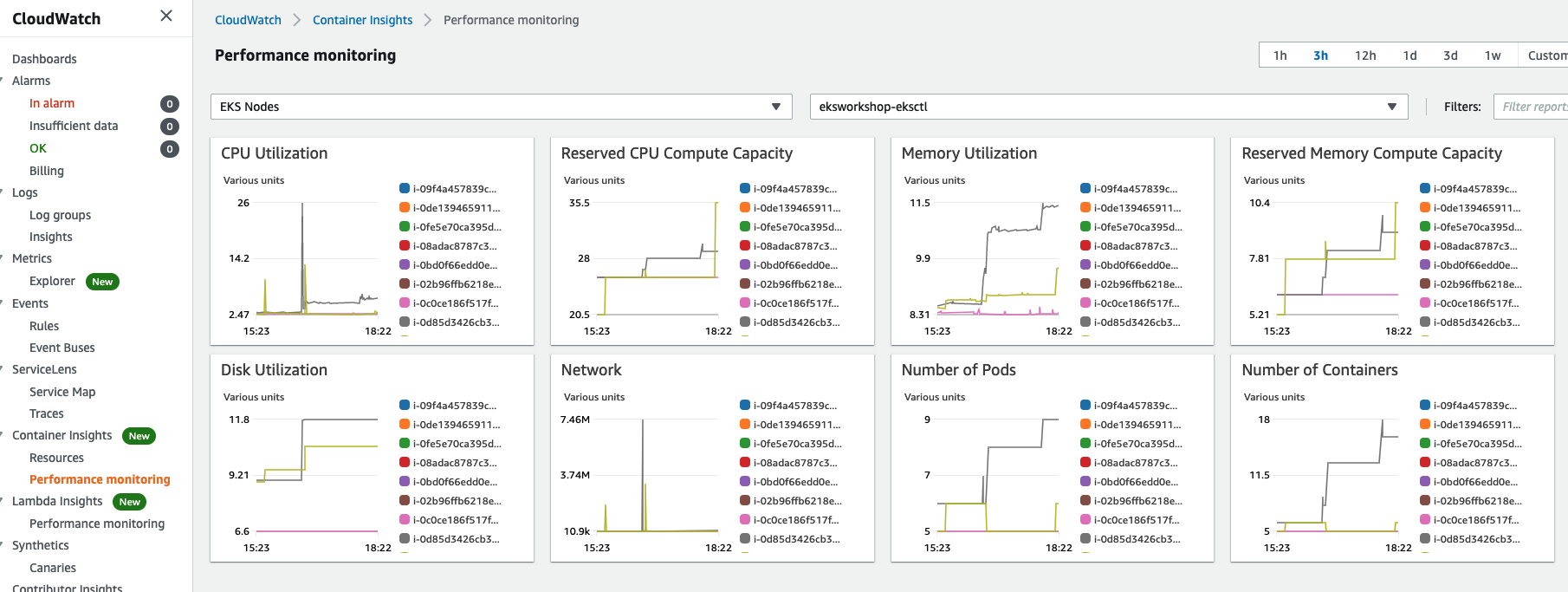Click gray i-0d85d3426cb3 swatch in Reserved CPU legend

(x=745, y=322)
